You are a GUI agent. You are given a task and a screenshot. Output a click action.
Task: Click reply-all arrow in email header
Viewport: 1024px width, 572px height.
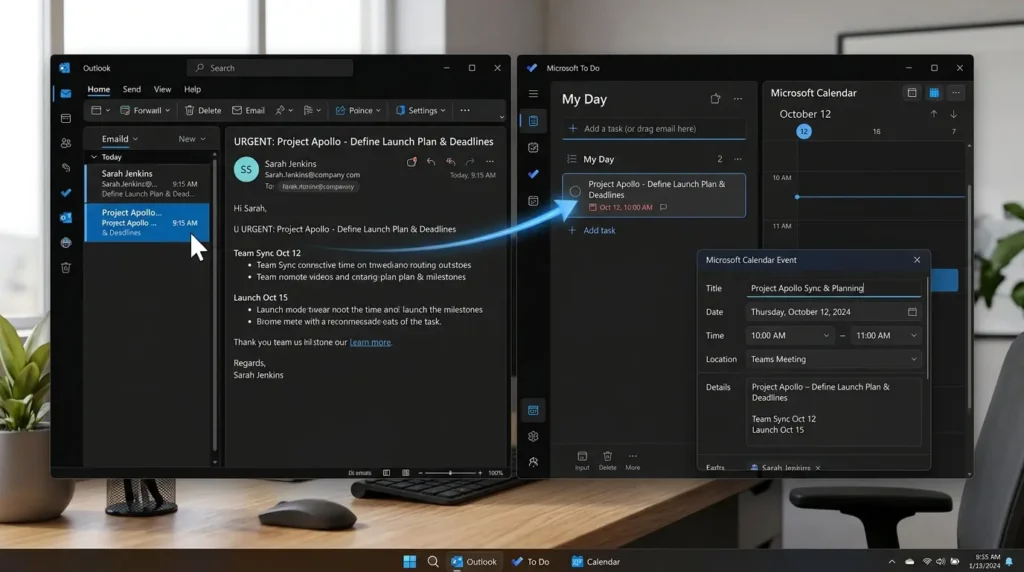pyautogui.click(x=451, y=162)
